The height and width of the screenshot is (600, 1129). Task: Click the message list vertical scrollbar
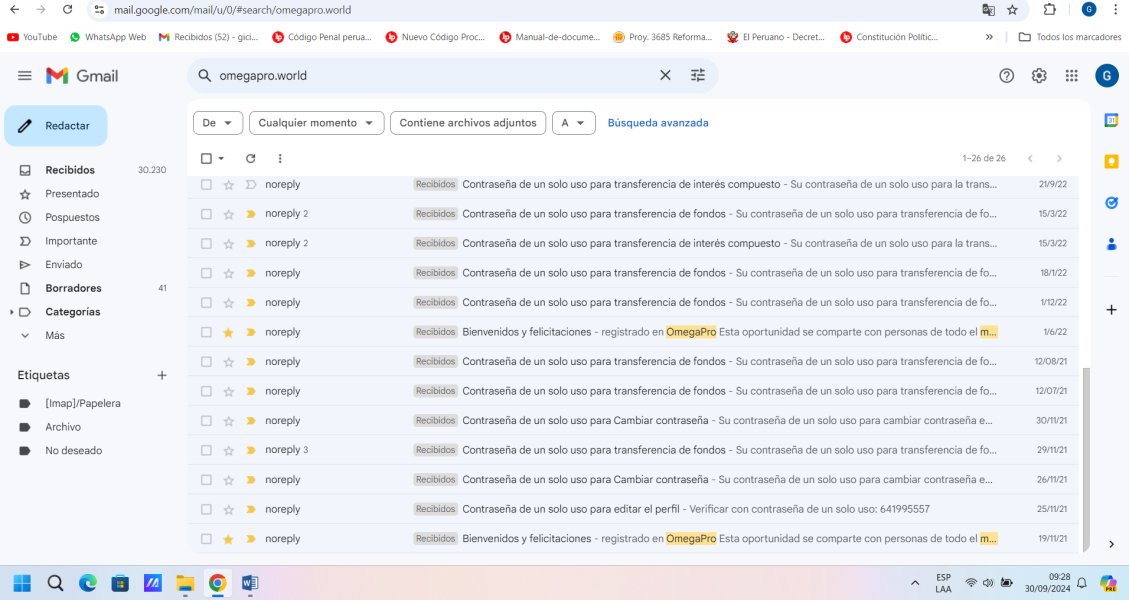[x=1087, y=458]
